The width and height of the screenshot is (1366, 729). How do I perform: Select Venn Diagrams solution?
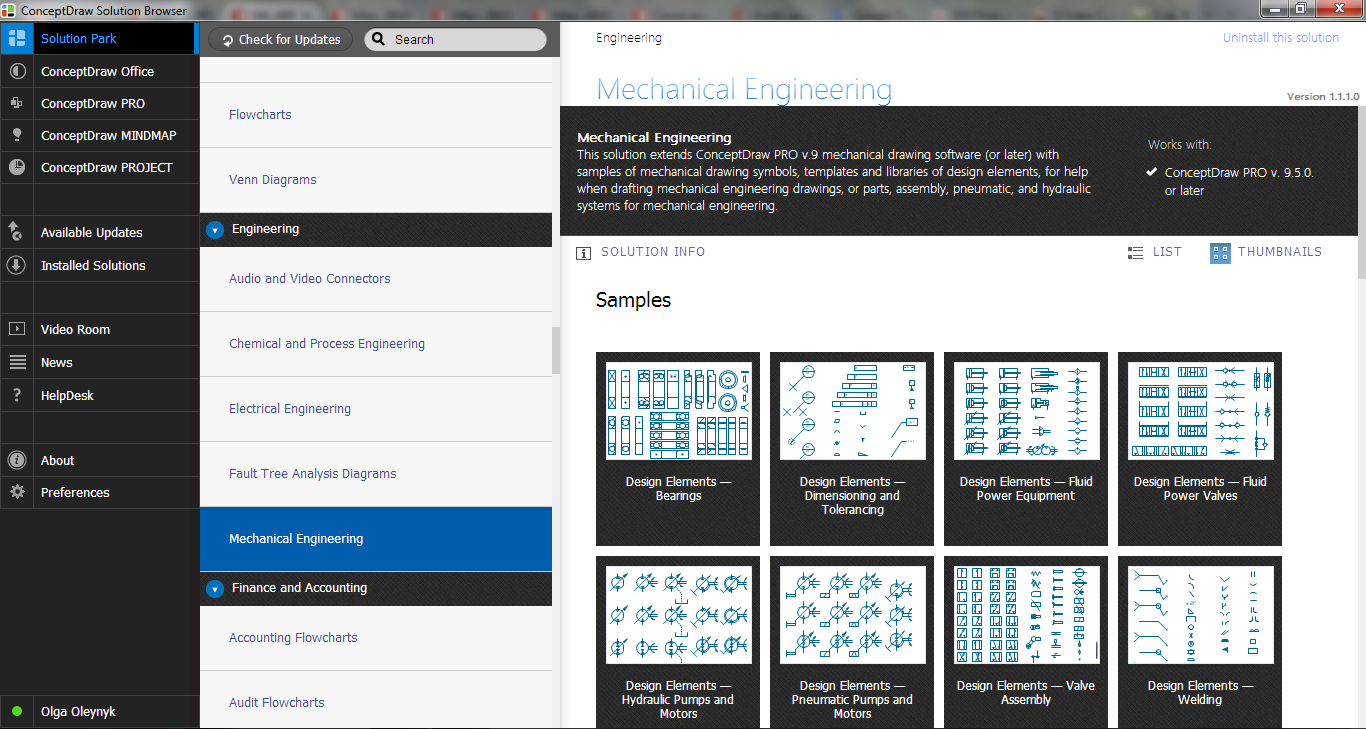(x=376, y=180)
